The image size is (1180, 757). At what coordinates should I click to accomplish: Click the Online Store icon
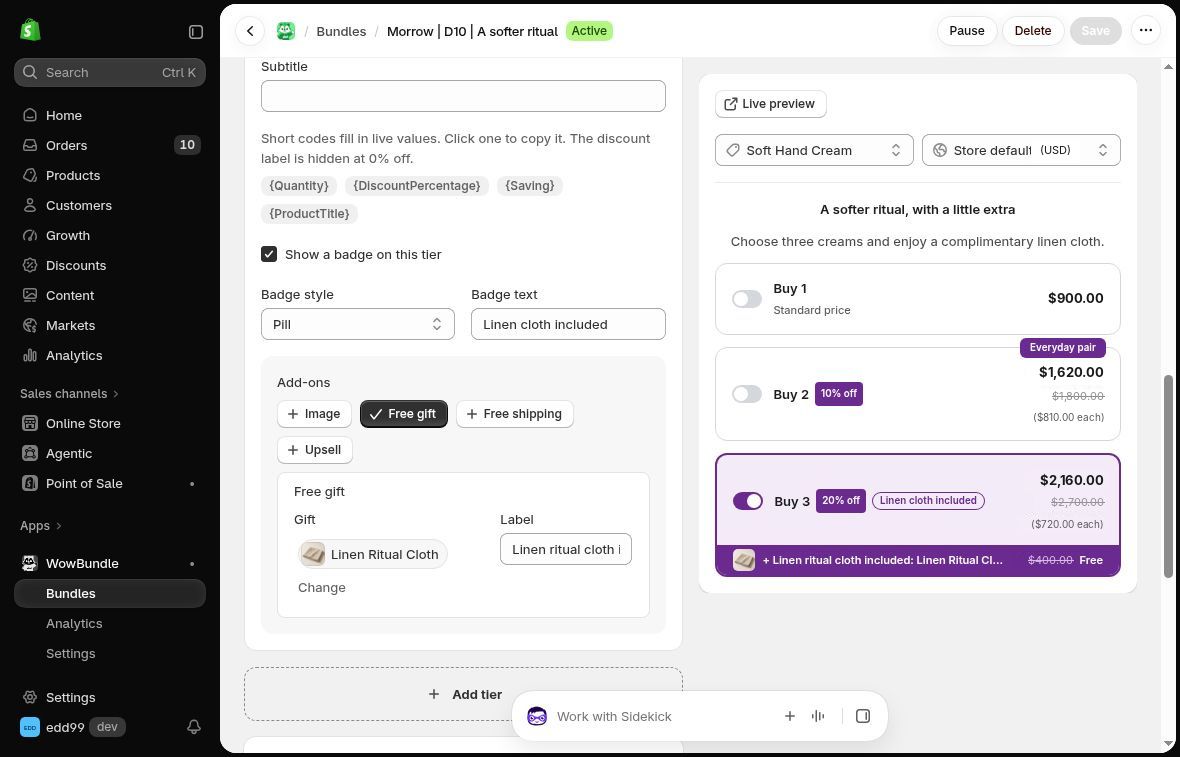(x=30, y=423)
